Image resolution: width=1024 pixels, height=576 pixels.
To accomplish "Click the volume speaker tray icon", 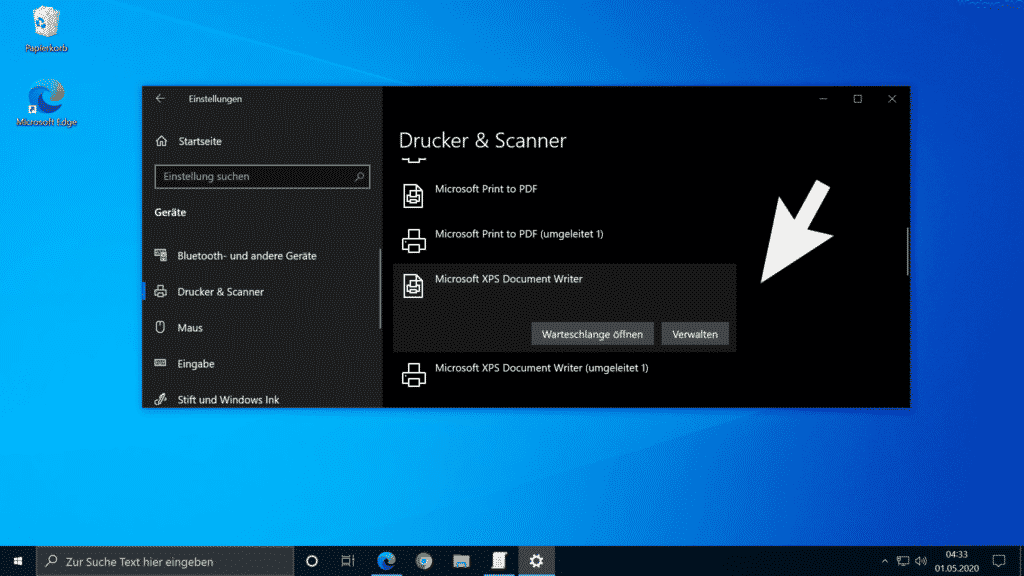I will pyautogui.click(x=921, y=561).
